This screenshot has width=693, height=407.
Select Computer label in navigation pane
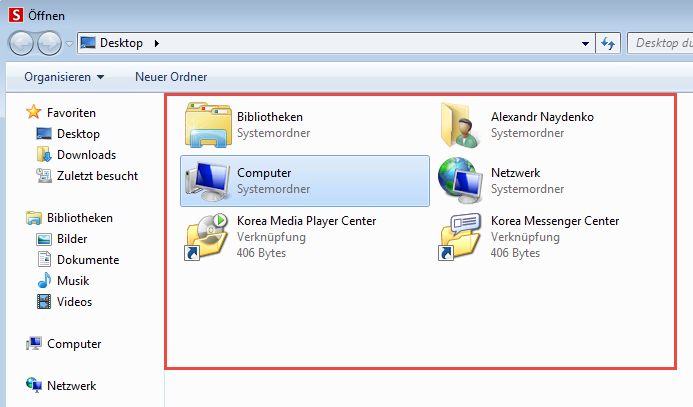pyautogui.click(x=74, y=344)
